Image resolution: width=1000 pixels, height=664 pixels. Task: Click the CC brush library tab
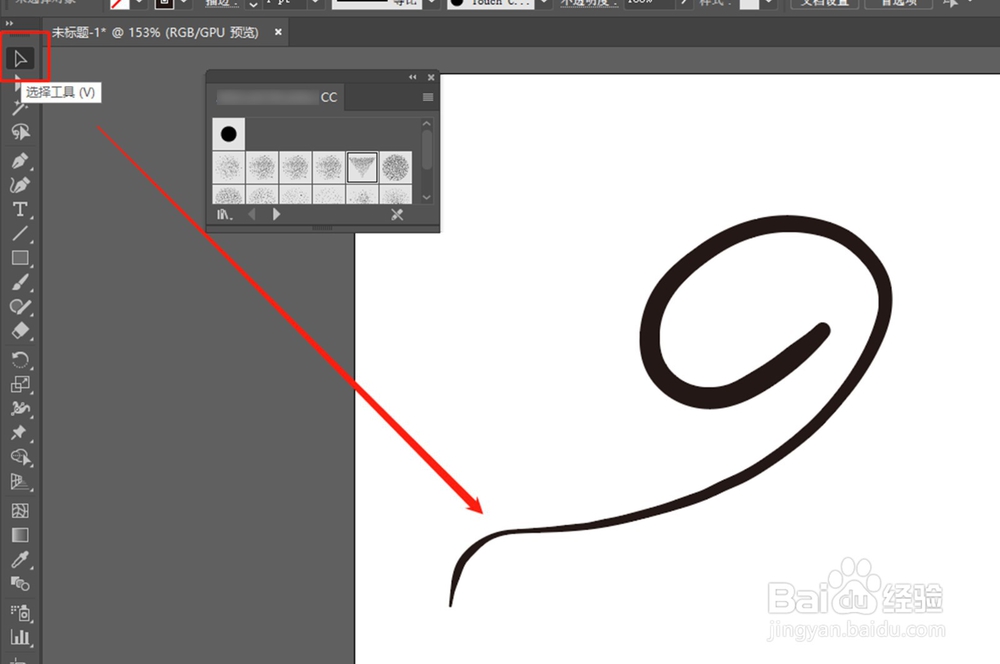tap(277, 97)
